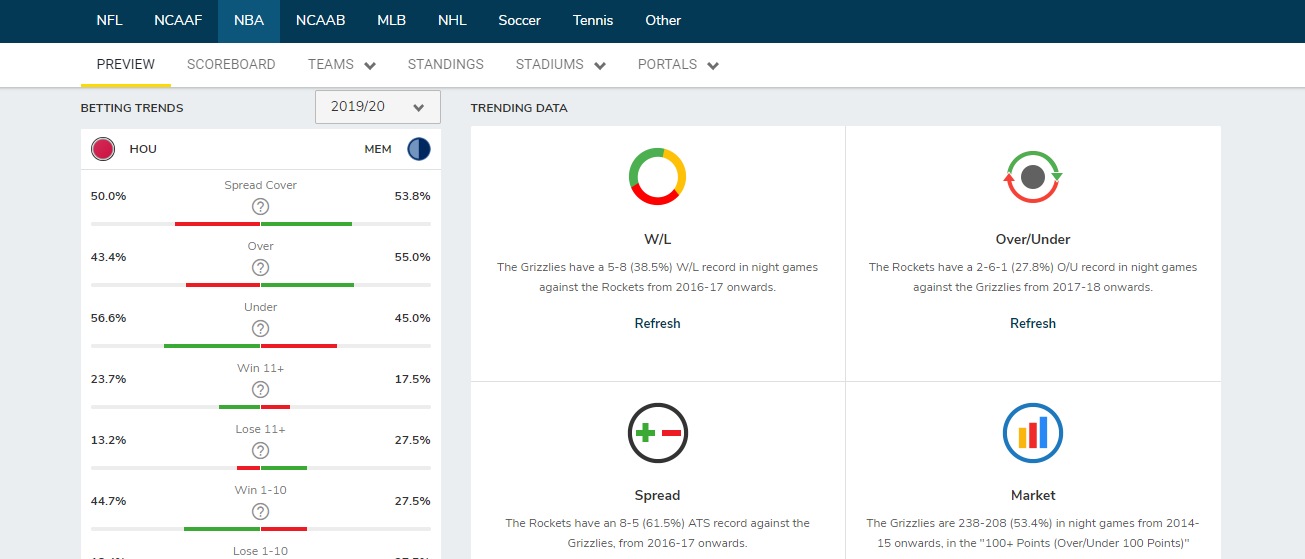Select NHL in the top navigation

tap(452, 21)
